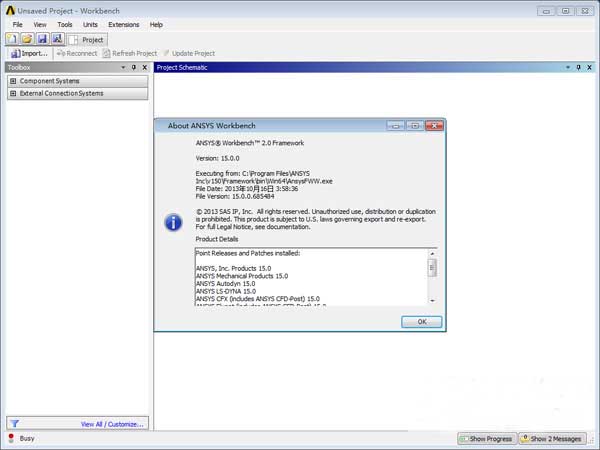
Task: Click the Busy status indicator icon
Action: point(11,438)
